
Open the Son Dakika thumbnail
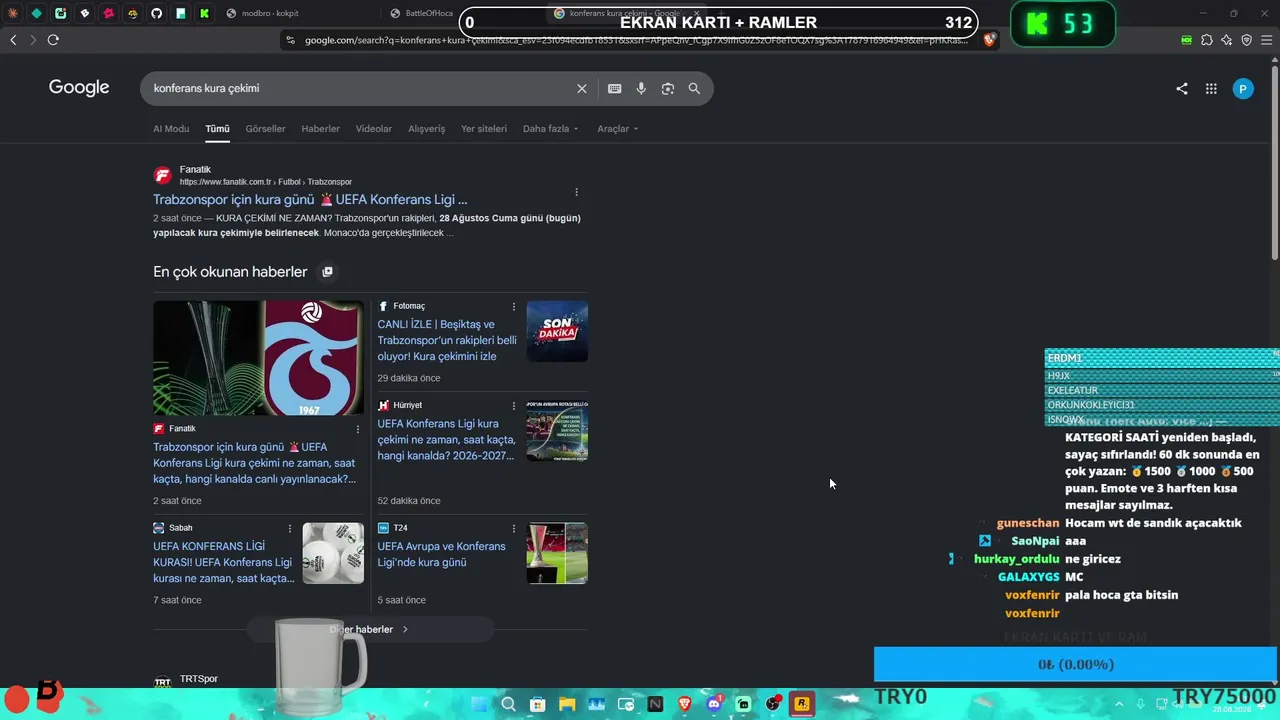pos(557,331)
